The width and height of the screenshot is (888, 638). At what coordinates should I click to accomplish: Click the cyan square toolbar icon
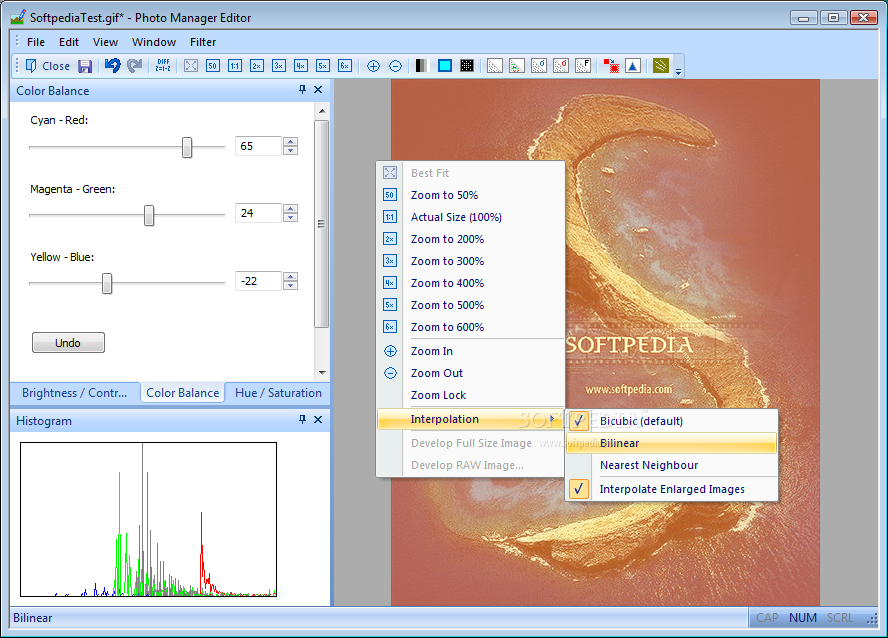click(x=445, y=66)
